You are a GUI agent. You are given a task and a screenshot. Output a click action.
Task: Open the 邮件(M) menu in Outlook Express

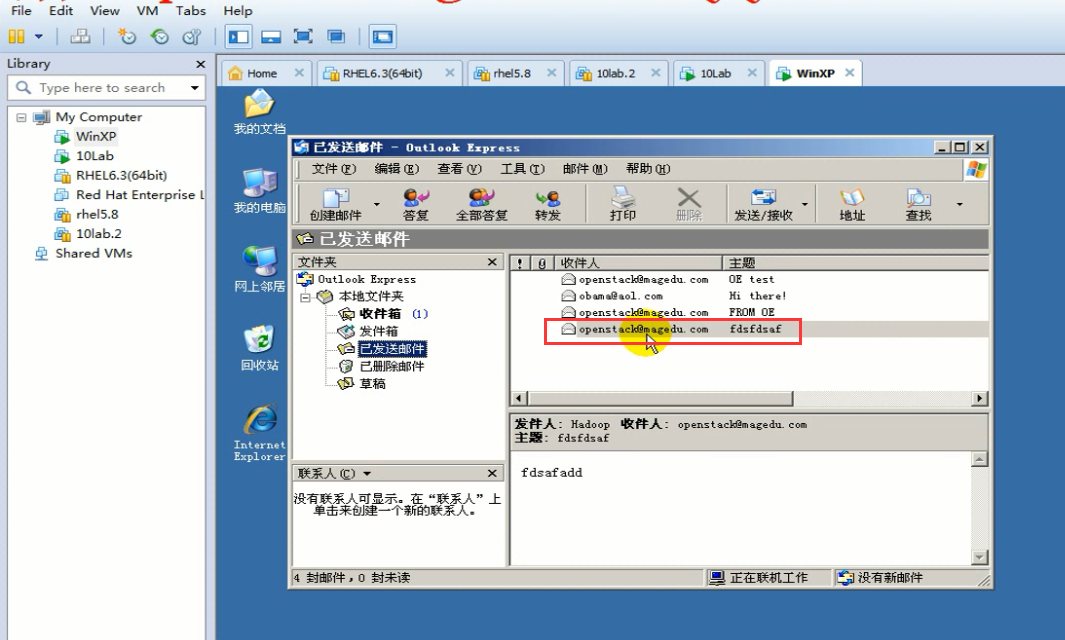click(585, 169)
